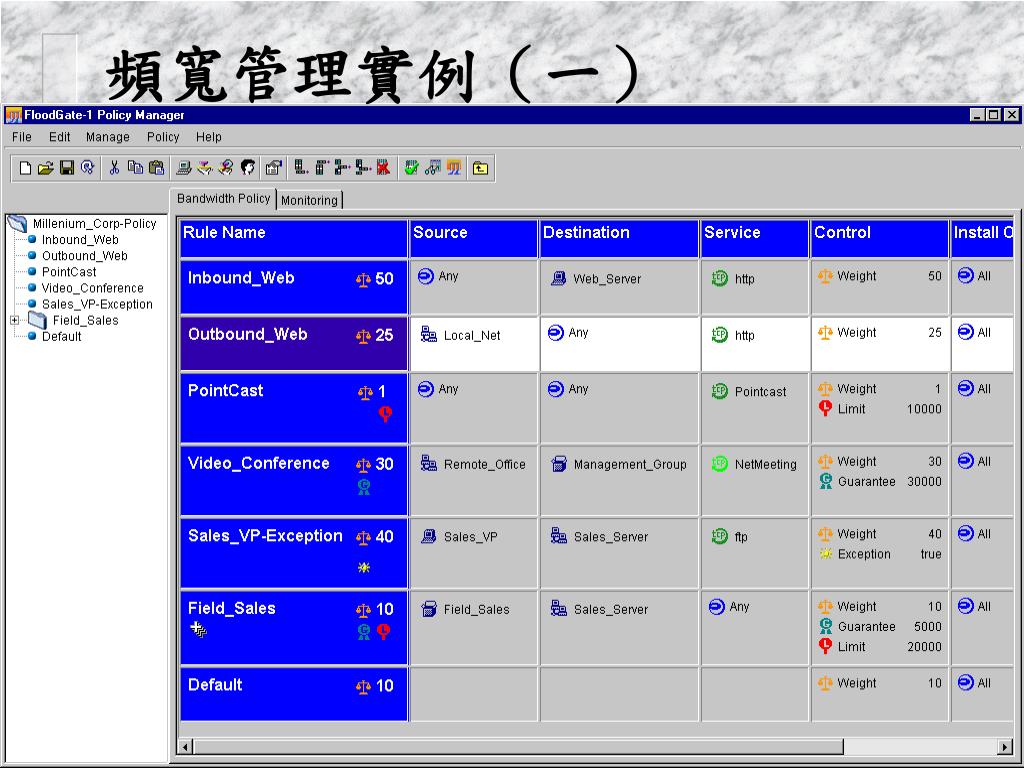
Task: Select Outbound_Web in the policy tree
Action: coord(85,256)
